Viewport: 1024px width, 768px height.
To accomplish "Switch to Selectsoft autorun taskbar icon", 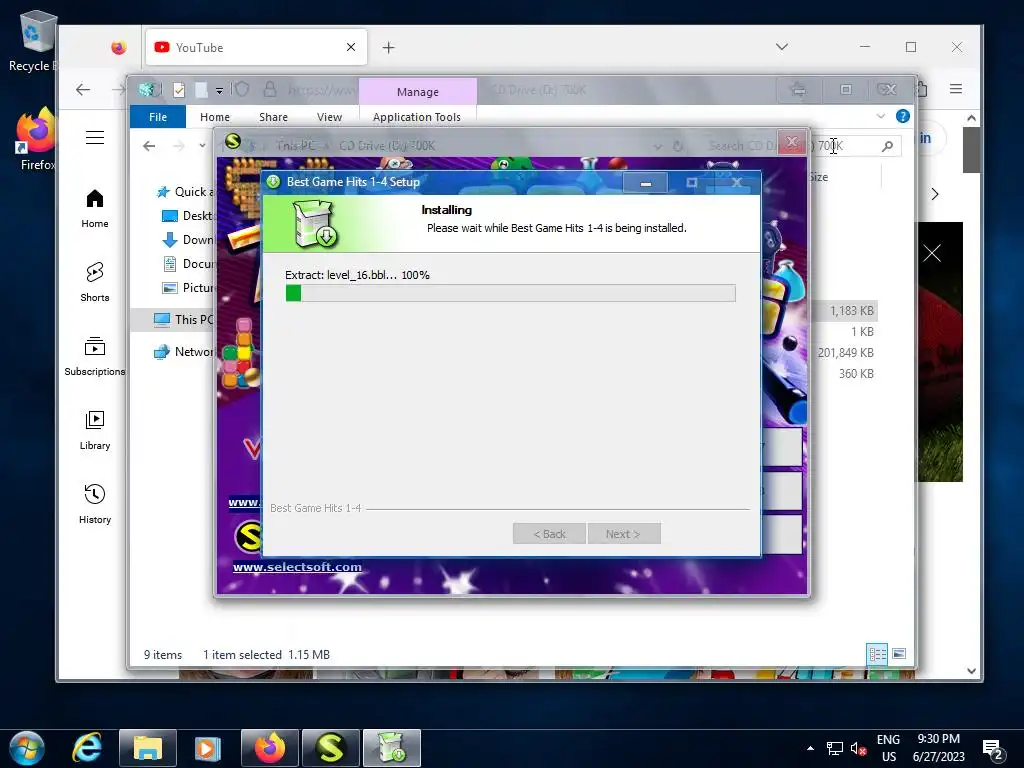I will 330,748.
